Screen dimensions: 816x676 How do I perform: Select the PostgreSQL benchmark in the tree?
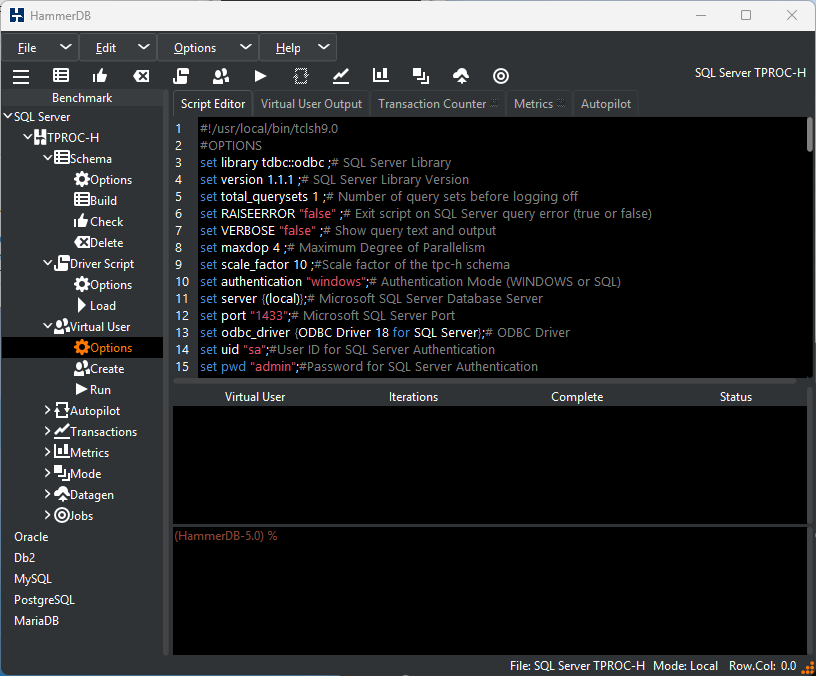44,600
